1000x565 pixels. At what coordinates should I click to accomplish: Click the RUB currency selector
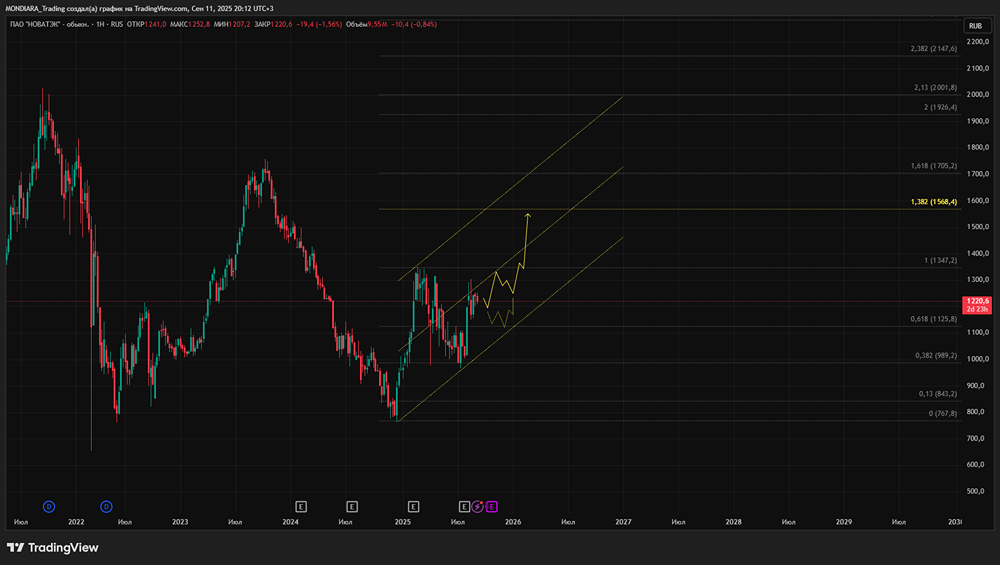[x=976, y=26]
